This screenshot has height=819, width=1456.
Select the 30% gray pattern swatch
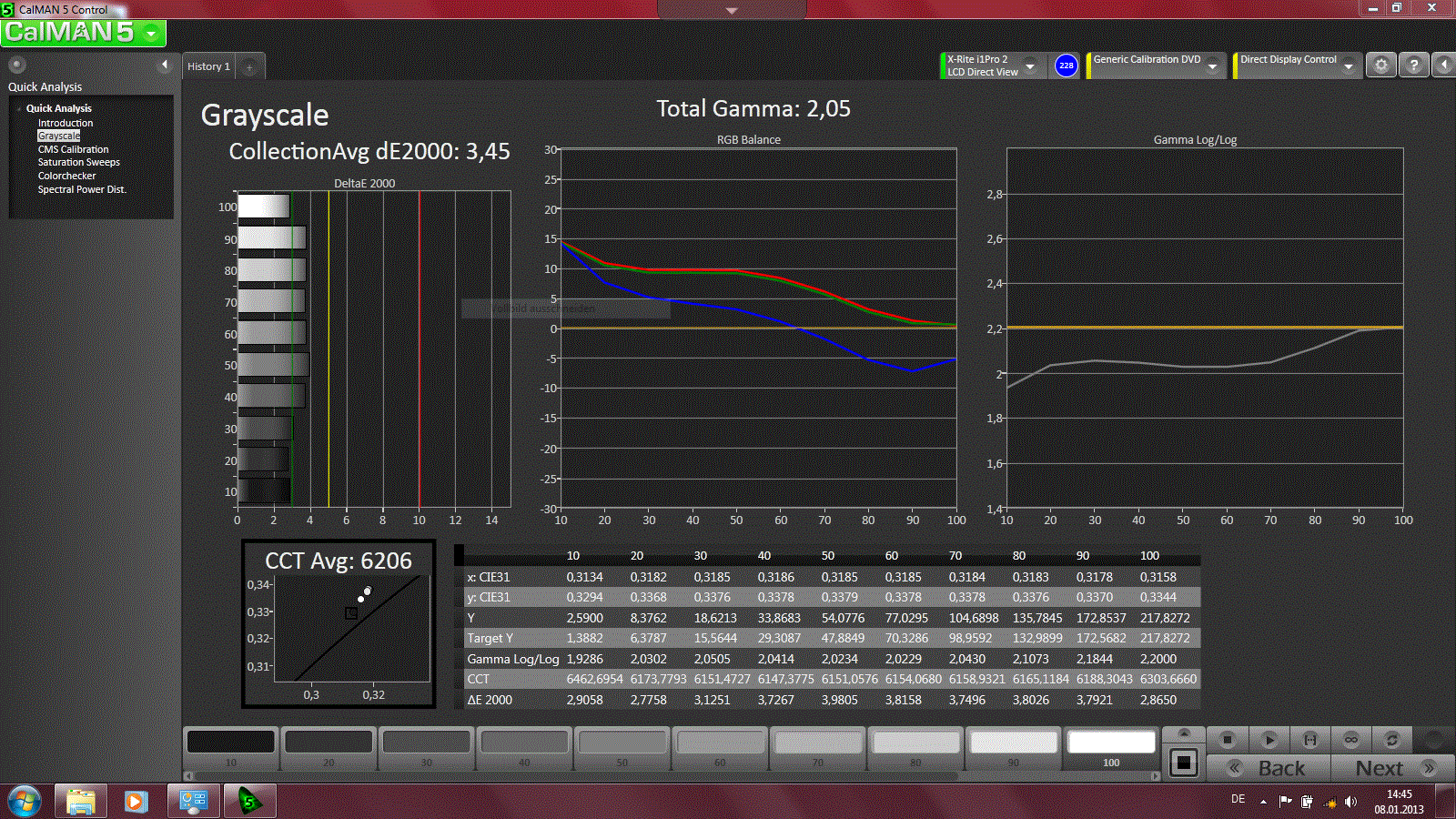pyautogui.click(x=427, y=748)
